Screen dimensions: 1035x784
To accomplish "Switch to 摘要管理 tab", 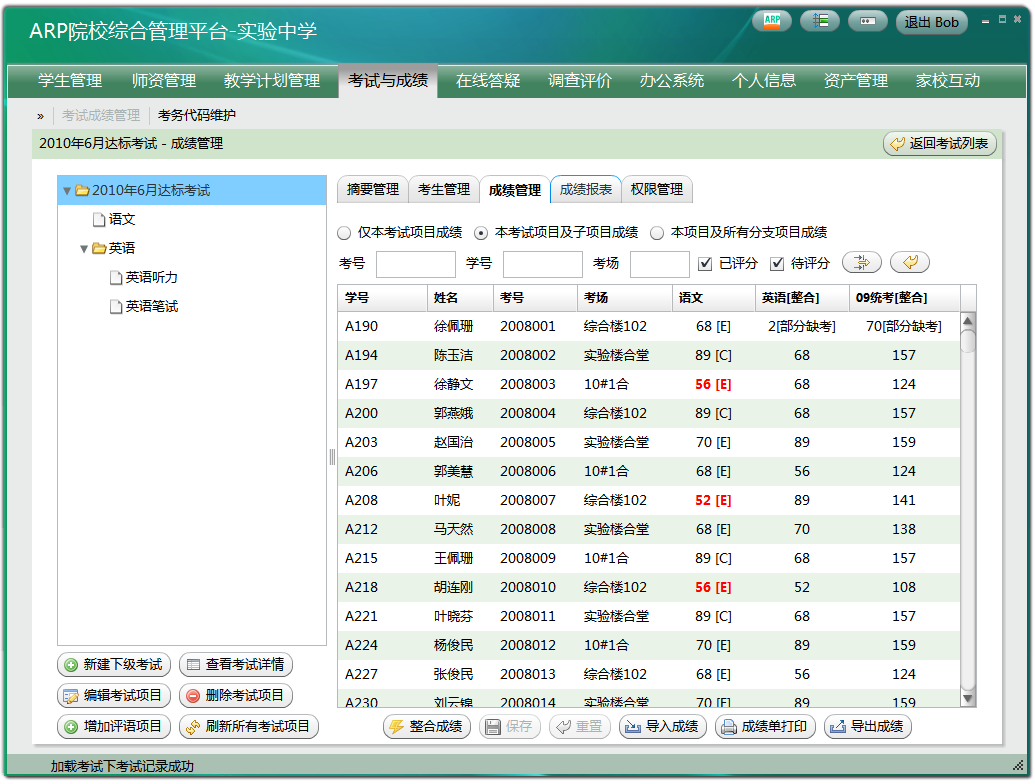I will [373, 189].
